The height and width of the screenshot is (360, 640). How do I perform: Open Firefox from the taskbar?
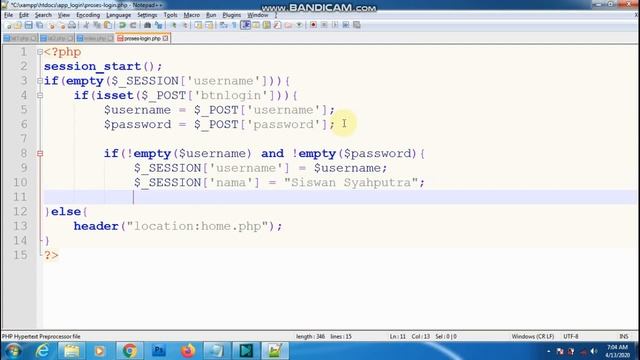188,351
